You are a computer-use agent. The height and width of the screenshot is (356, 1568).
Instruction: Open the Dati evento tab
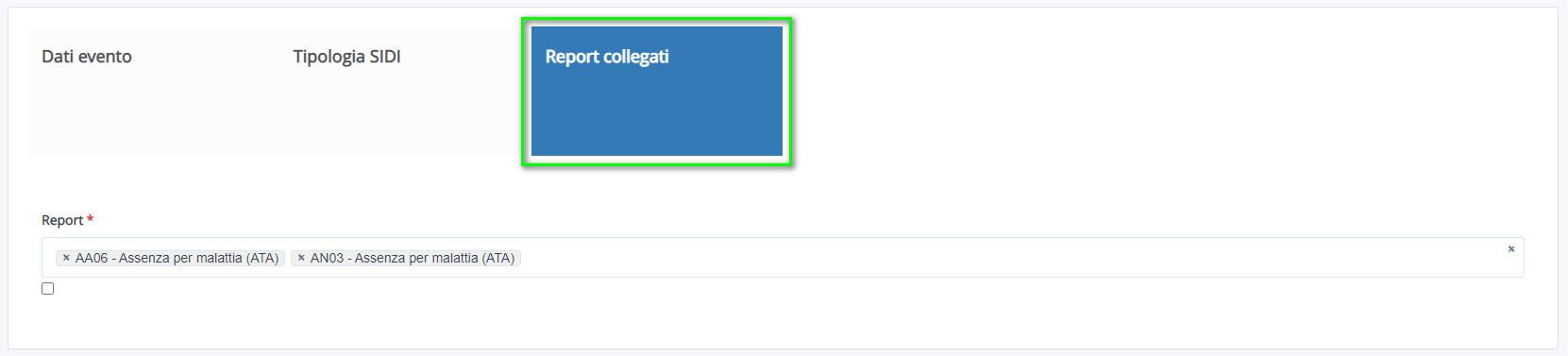click(87, 57)
